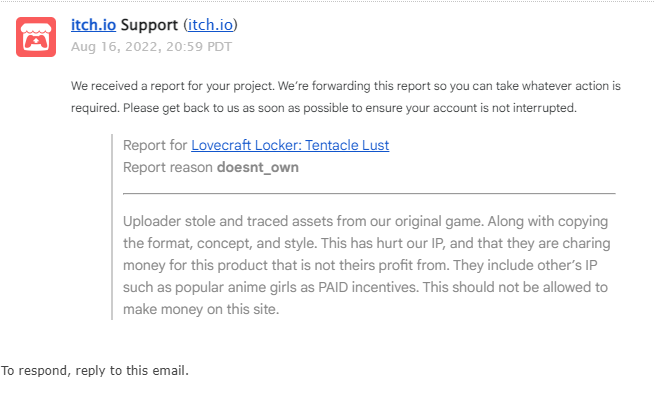Click the 'This has hurt our IP' line

point(367,243)
